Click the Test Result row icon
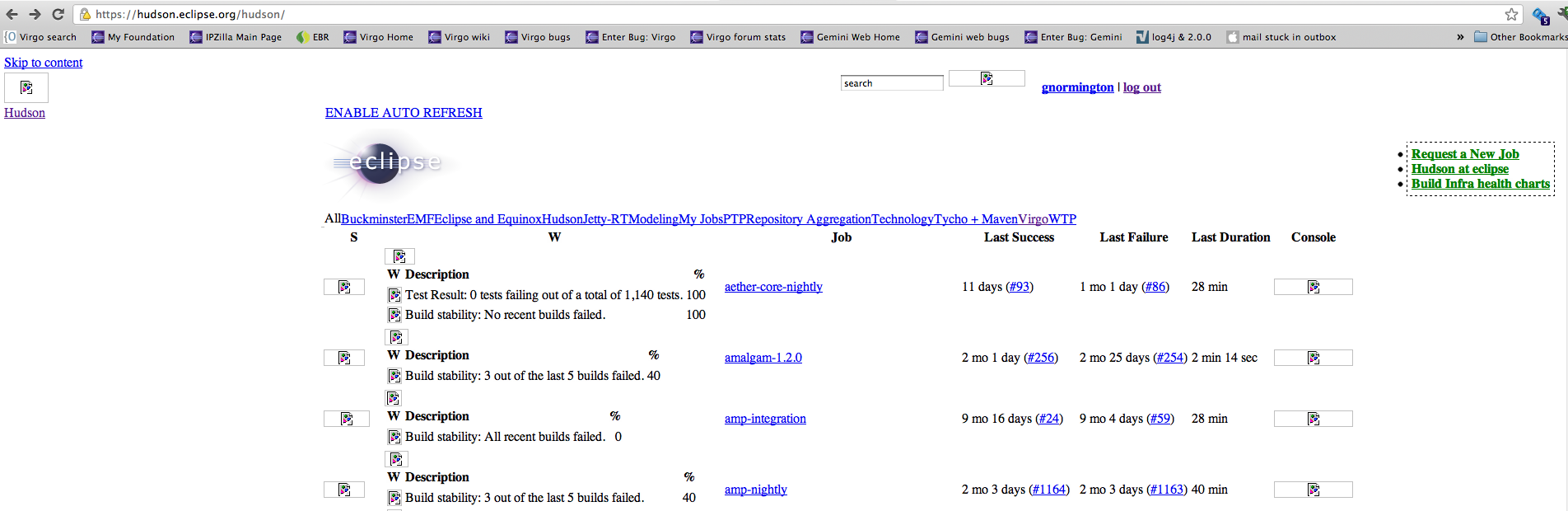This screenshot has width=1568, height=511. [394, 295]
